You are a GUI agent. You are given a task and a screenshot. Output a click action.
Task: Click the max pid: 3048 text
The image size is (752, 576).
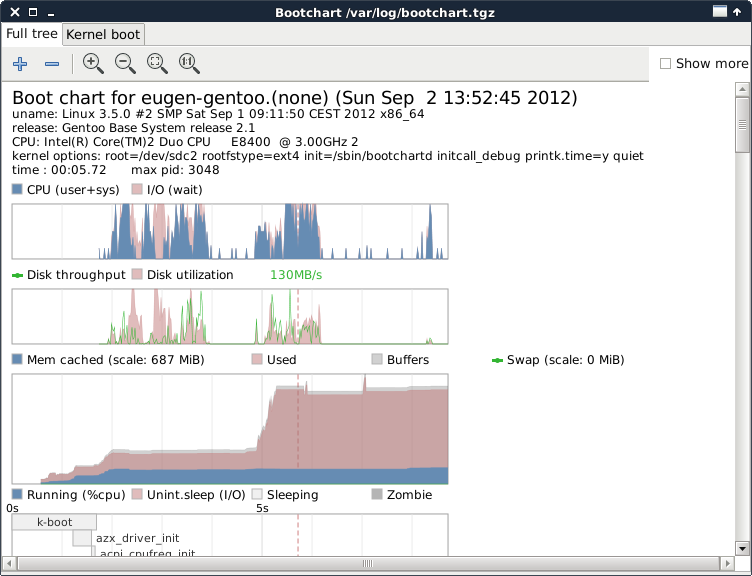175,170
